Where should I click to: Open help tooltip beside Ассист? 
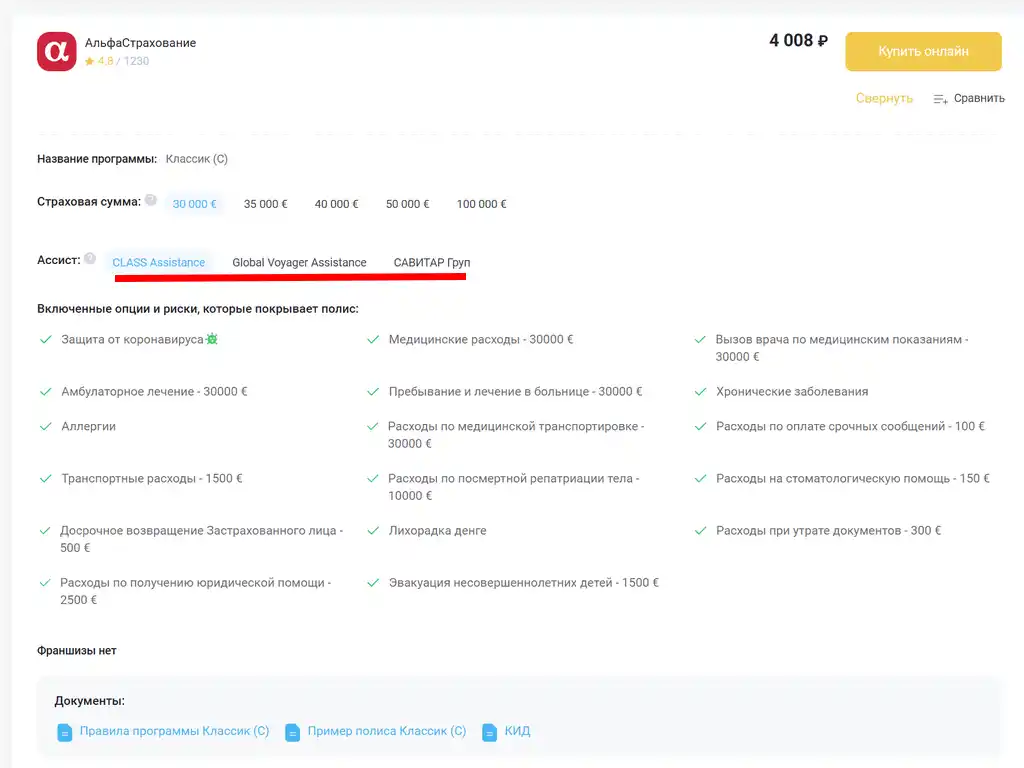click(x=89, y=259)
